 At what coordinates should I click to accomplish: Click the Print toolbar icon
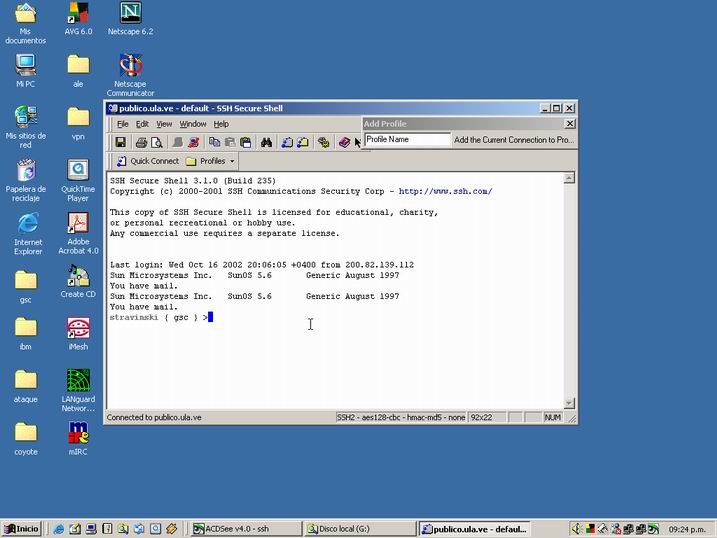141,142
